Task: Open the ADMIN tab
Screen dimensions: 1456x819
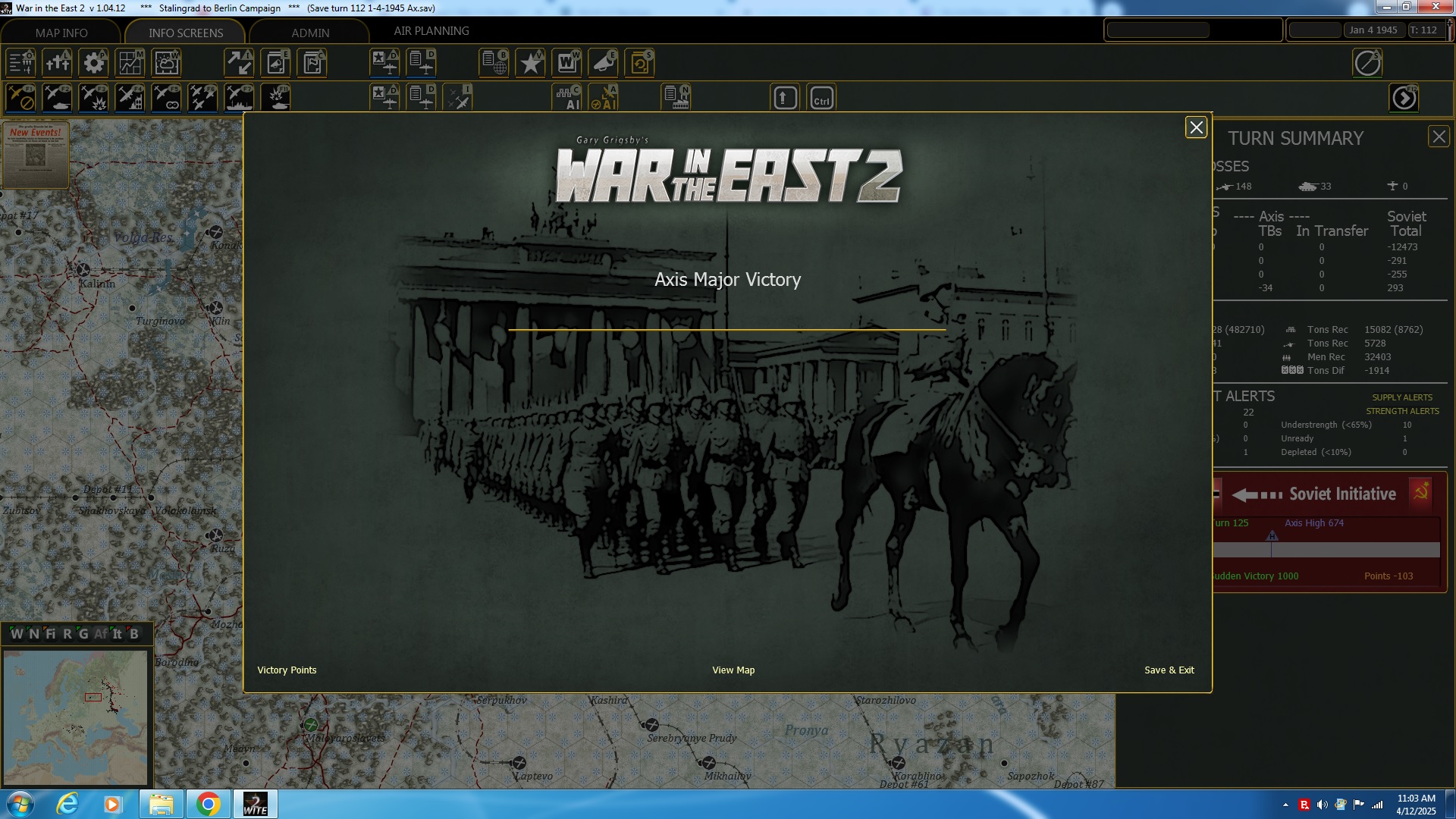Action: tap(310, 33)
